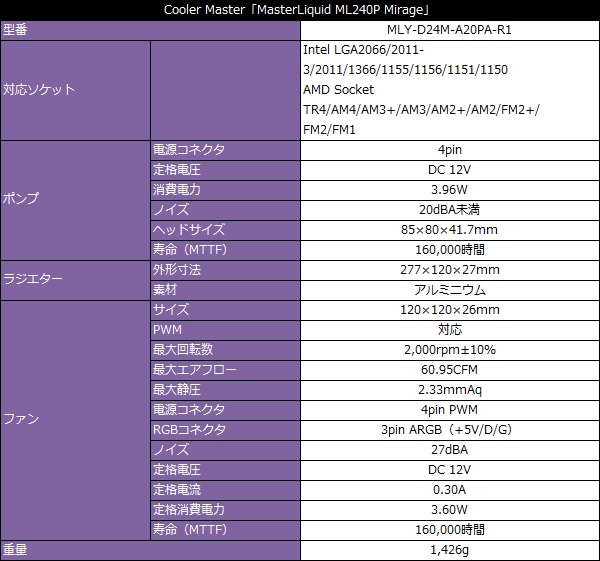The image size is (600, 561).
Task: Select the 型番 label cell
Action: (150, 30)
